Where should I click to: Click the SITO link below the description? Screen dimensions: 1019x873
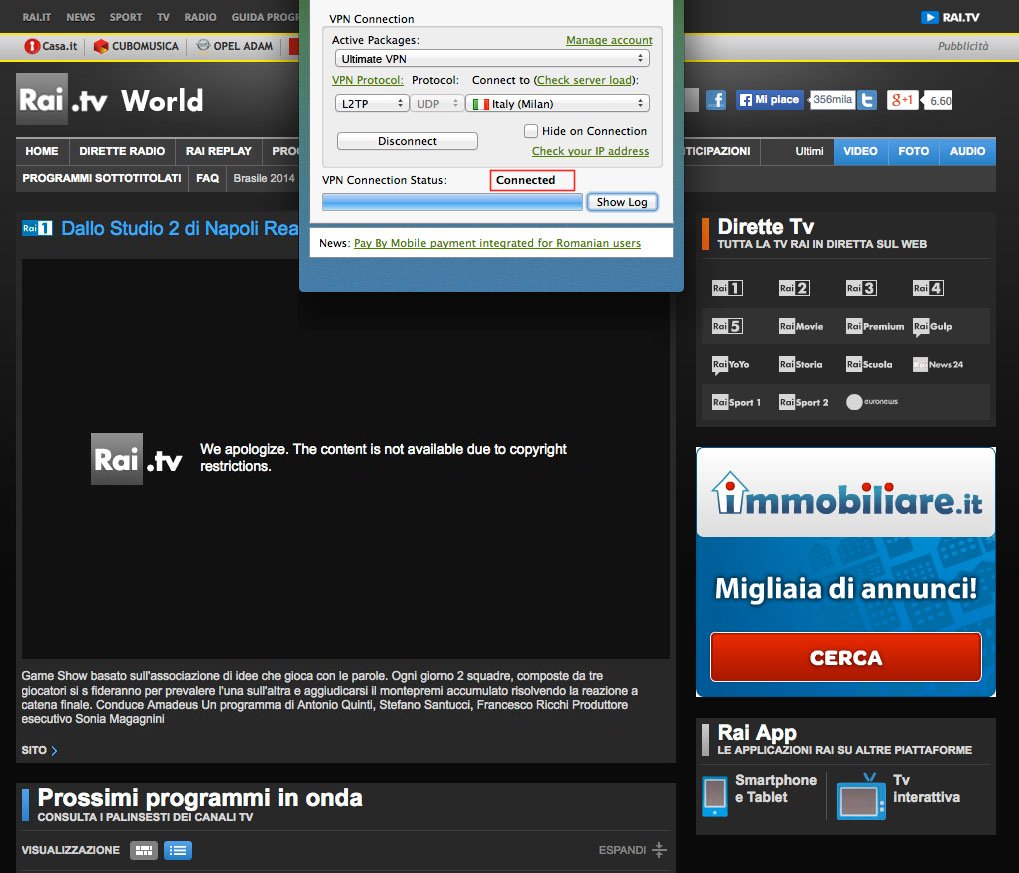(39, 750)
